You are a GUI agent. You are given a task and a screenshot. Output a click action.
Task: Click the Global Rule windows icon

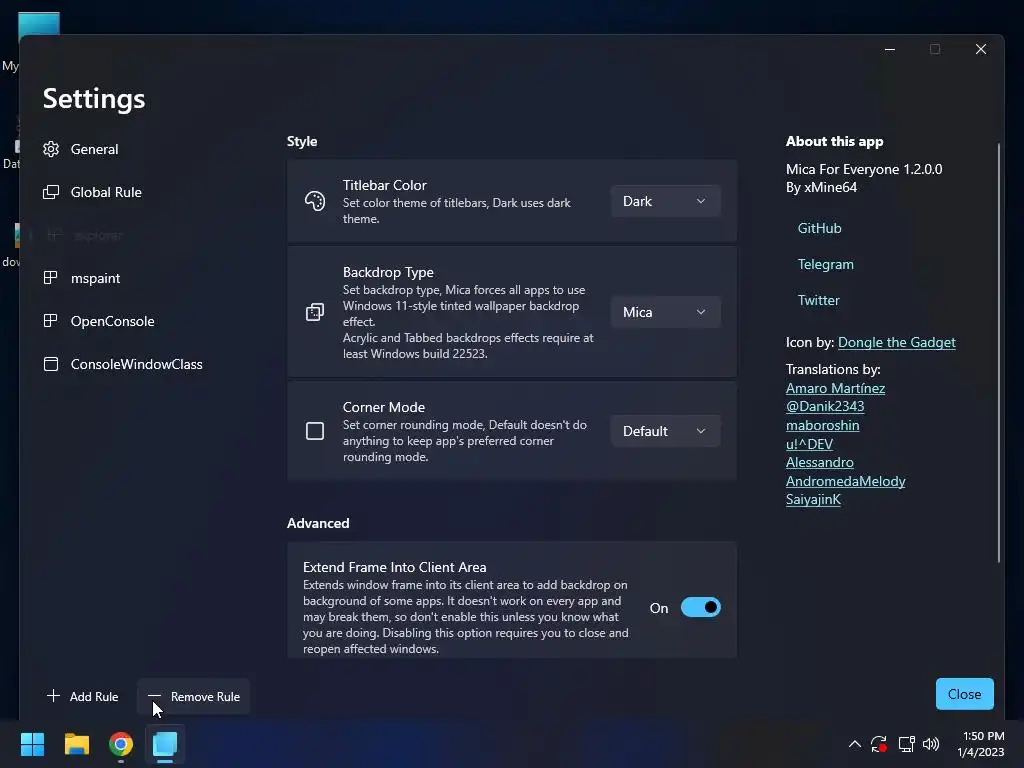coord(51,192)
